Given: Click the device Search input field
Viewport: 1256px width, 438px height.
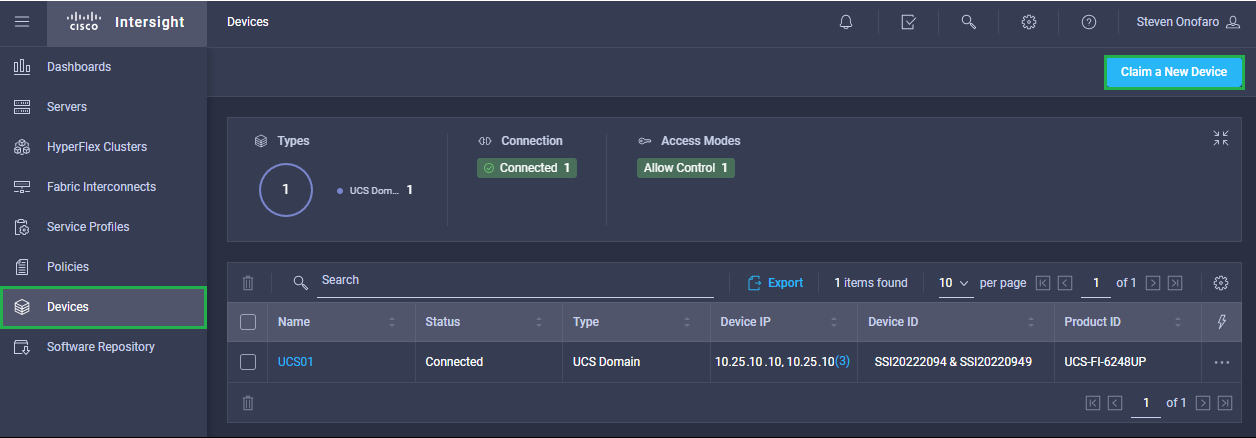Looking at the screenshot, I should [515, 281].
